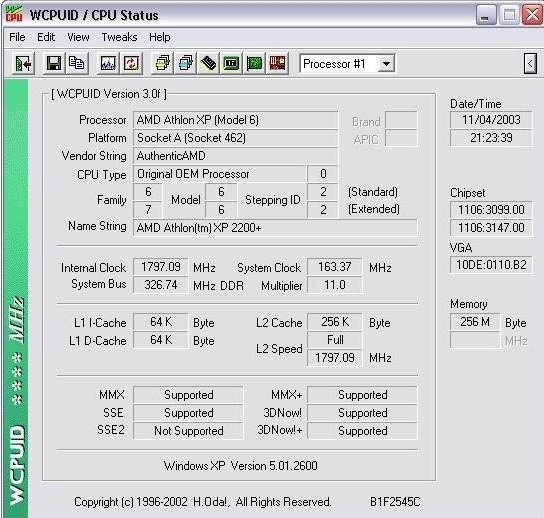Click the Memory 256 M value

[x=475, y=322]
